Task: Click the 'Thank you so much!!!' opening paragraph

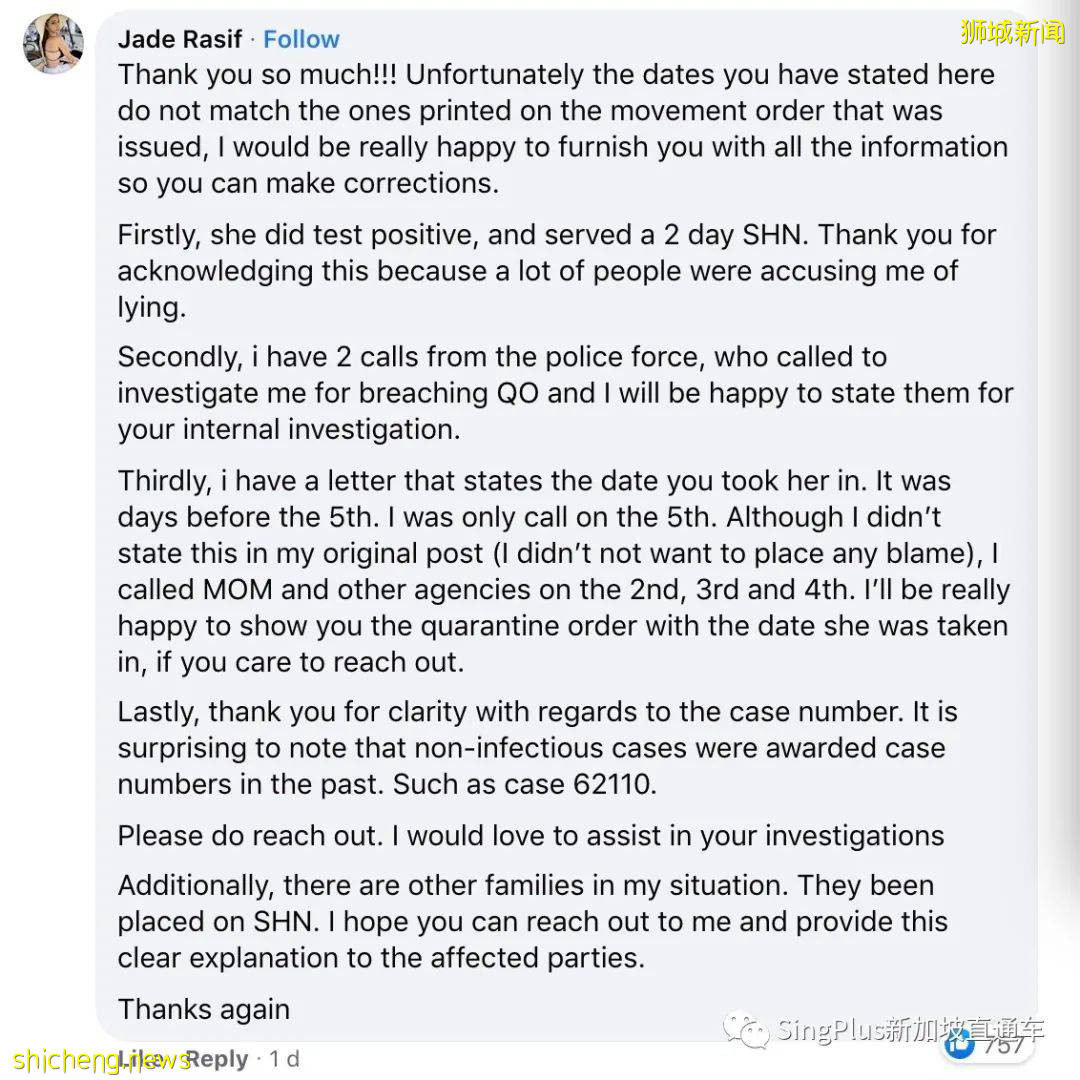Action: click(560, 129)
